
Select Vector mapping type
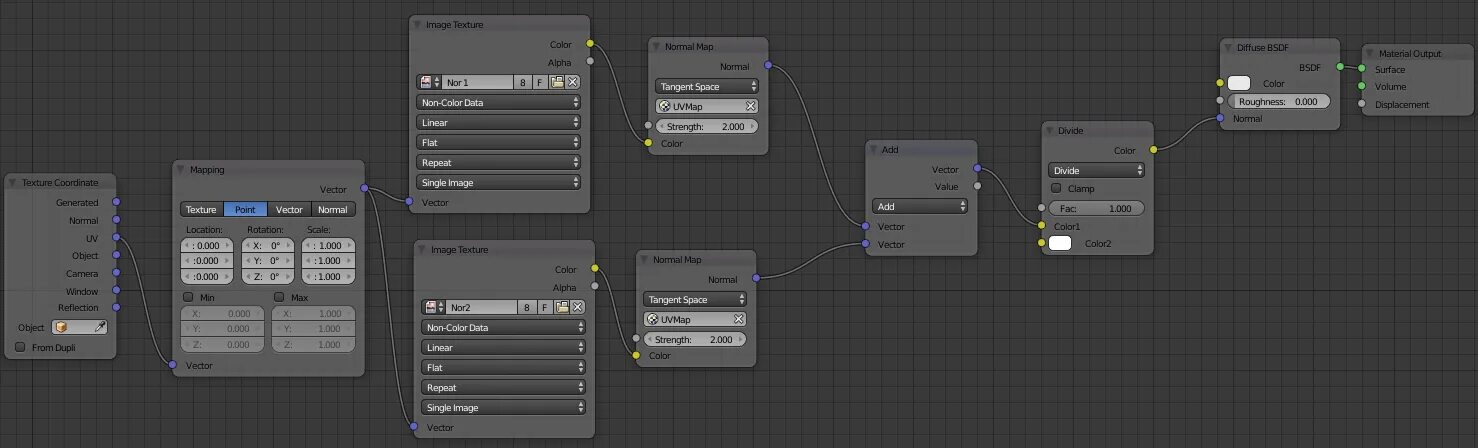(290, 210)
